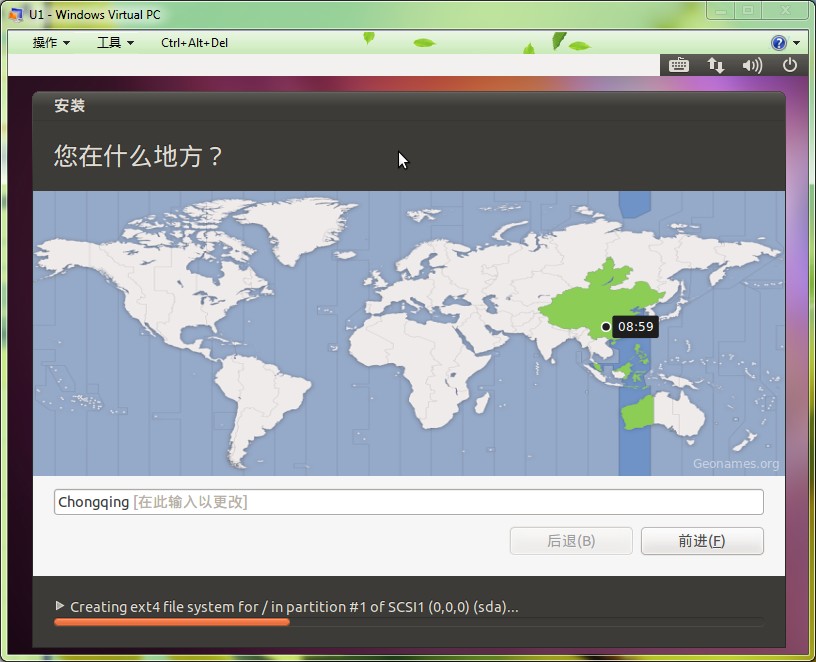The height and width of the screenshot is (662, 816).
Task: Close the Windows Virtual PC window
Action: click(x=785, y=10)
